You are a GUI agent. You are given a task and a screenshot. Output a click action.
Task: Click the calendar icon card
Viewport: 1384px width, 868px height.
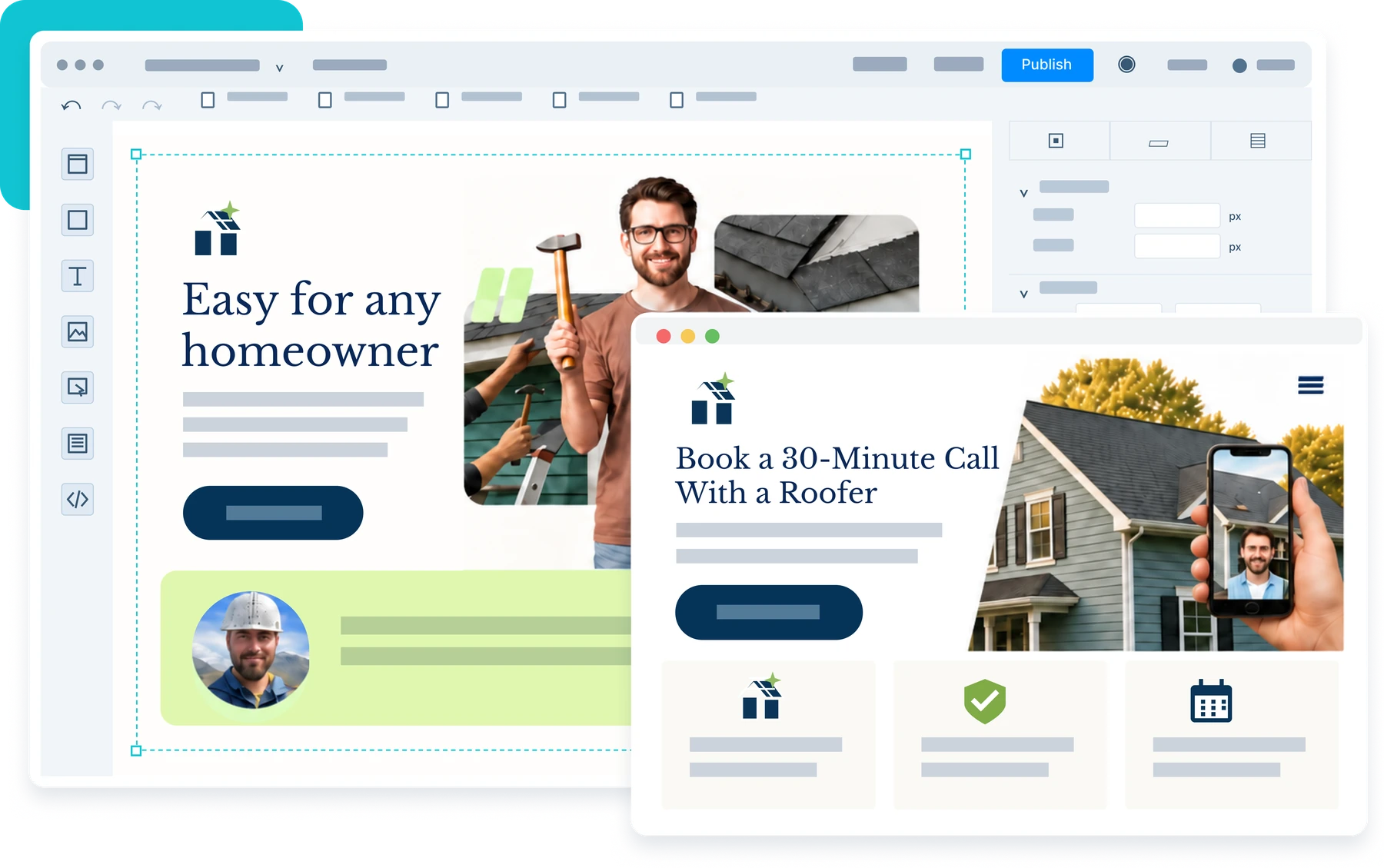1211,701
